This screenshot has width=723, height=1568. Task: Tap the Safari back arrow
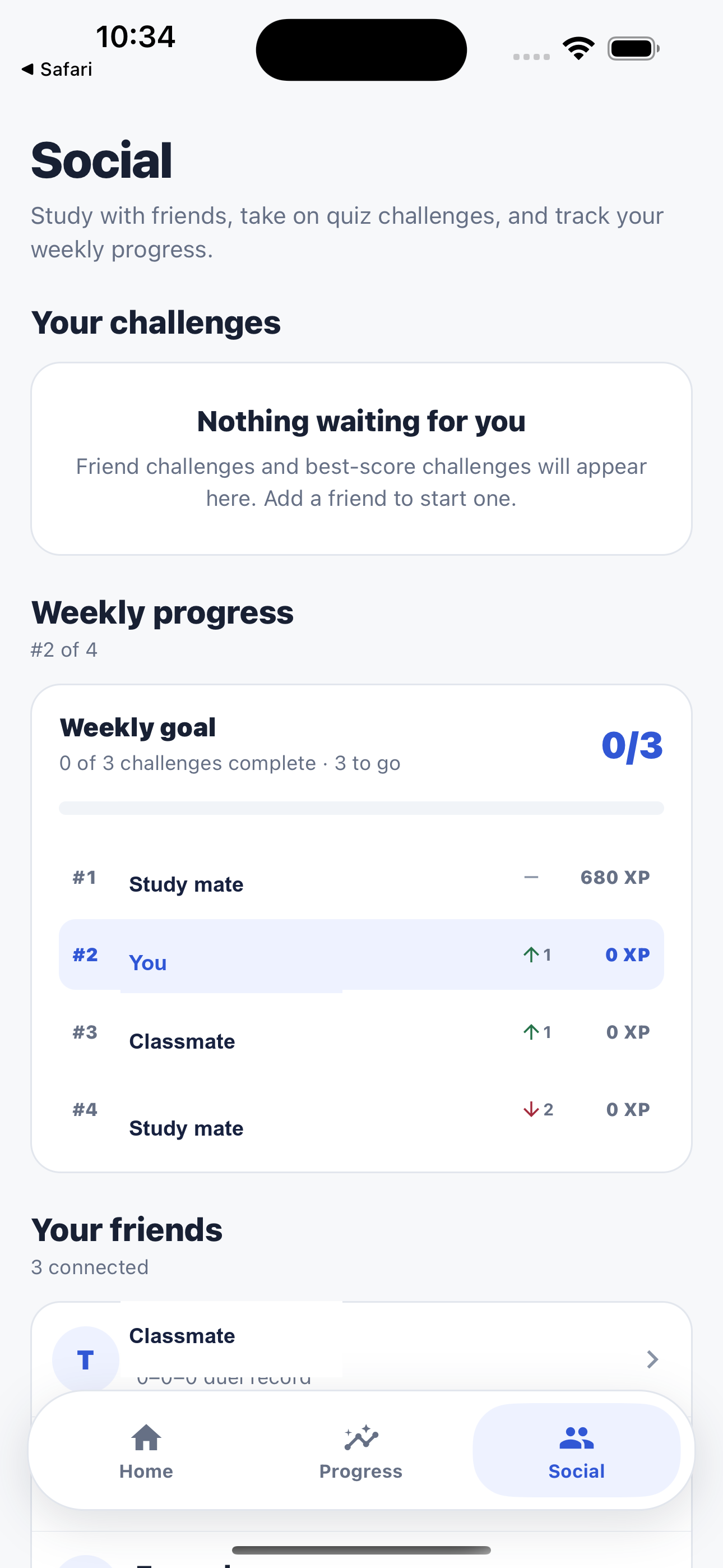point(27,70)
